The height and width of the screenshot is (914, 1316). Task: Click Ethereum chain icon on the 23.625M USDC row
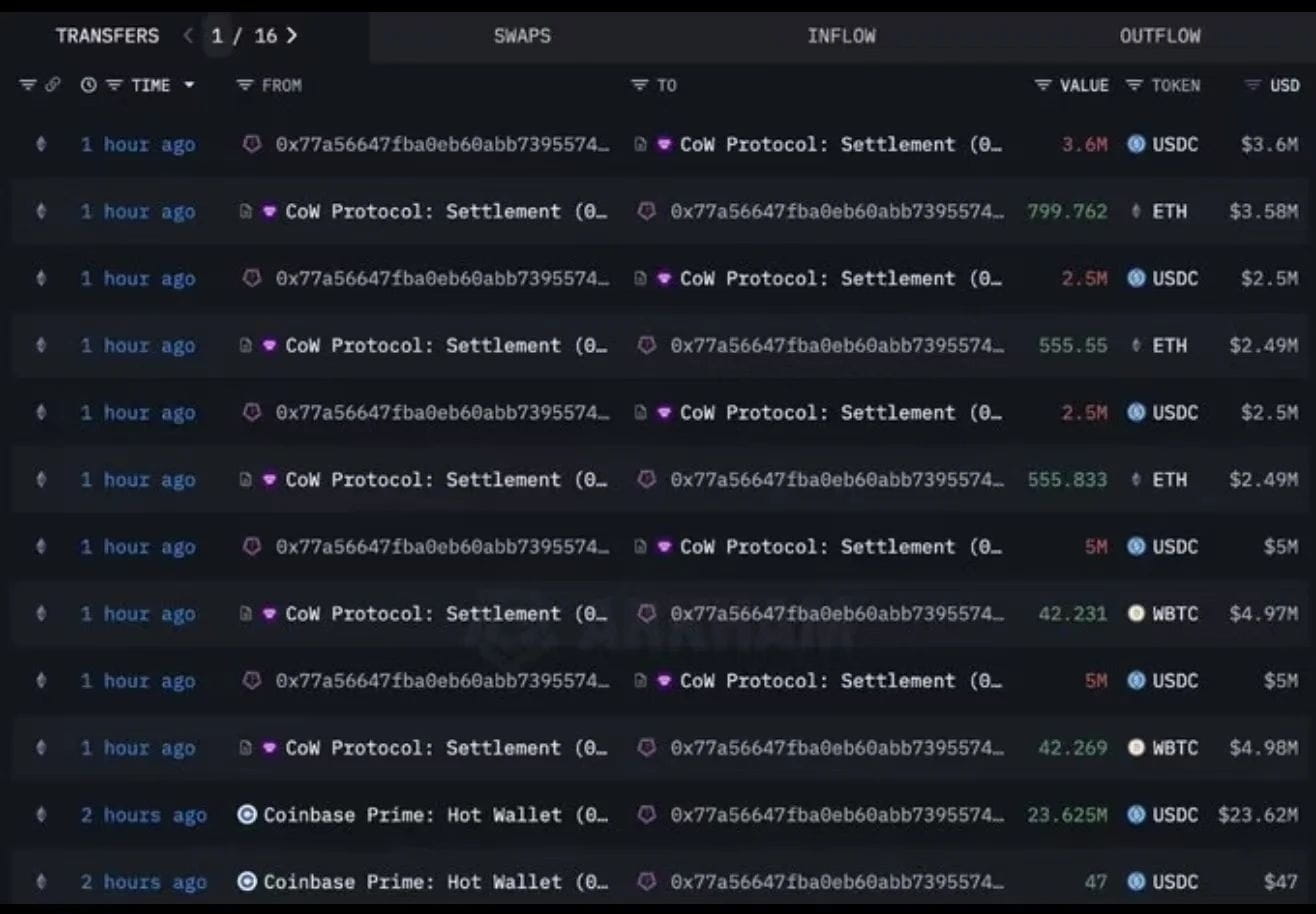click(x=41, y=815)
